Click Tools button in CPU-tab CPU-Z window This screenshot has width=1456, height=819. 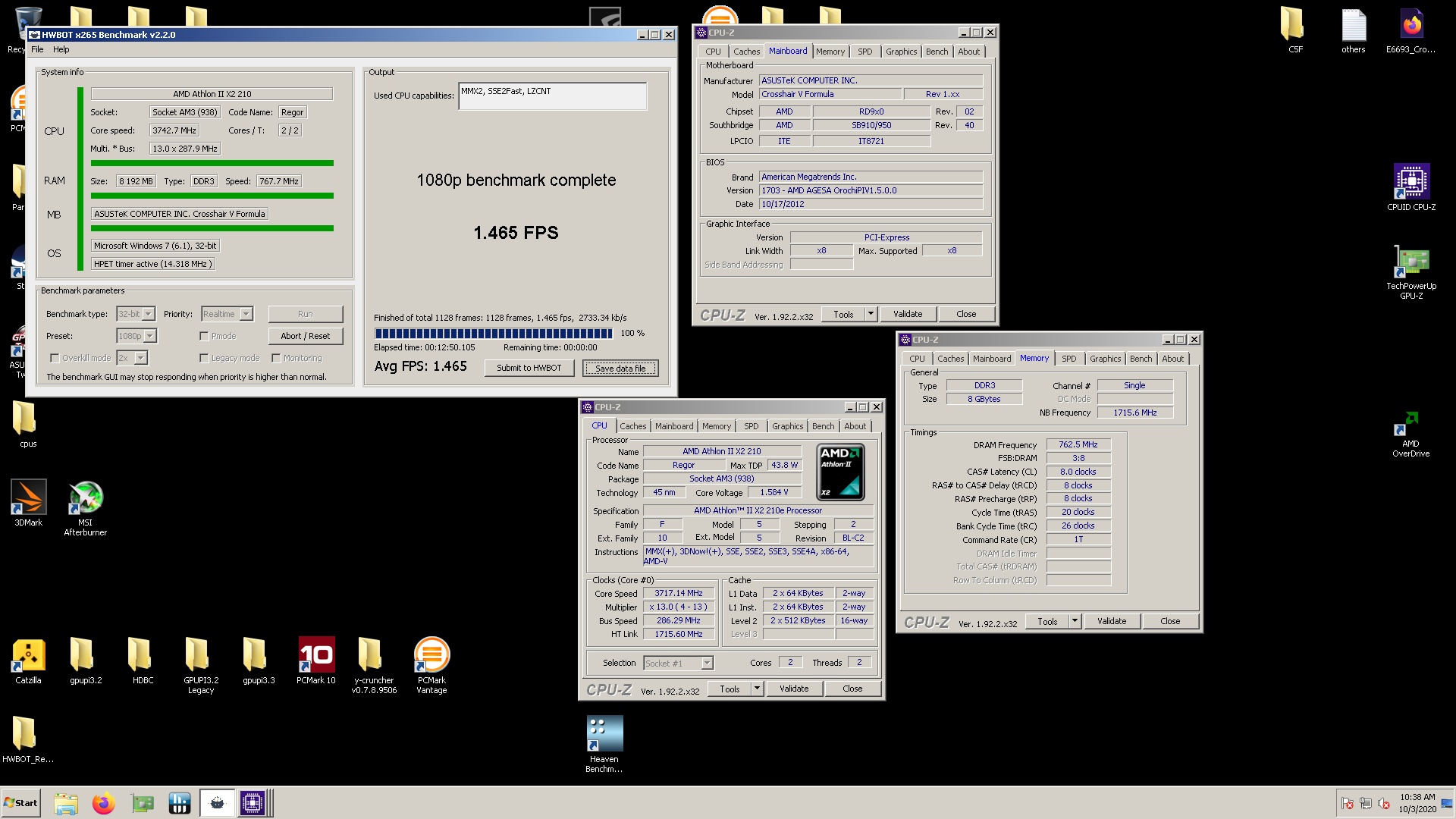pyautogui.click(x=730, y=689)
